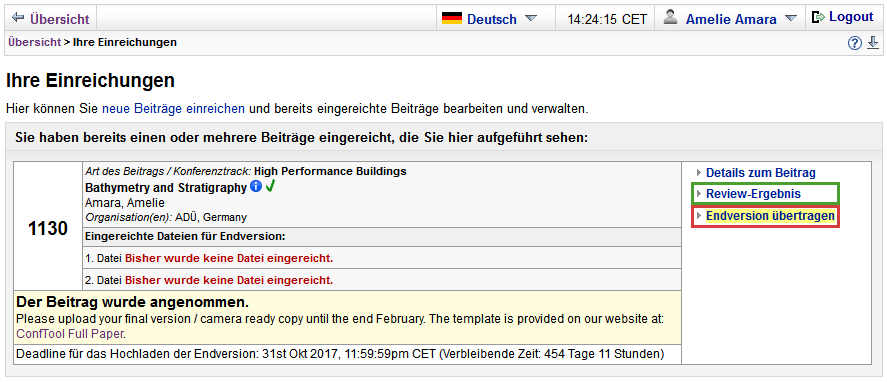Open the help question mark icon

tap(854, 43)
